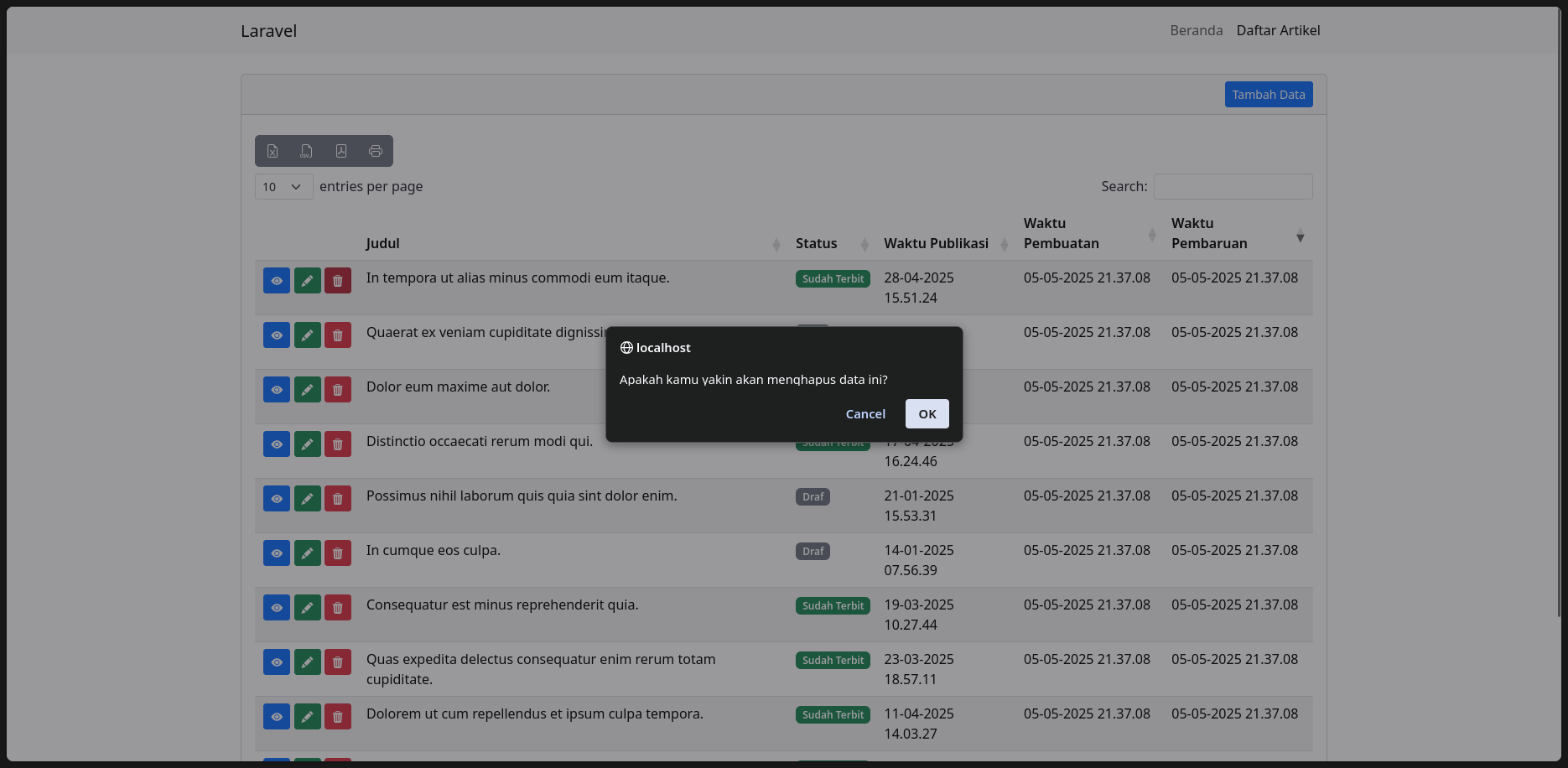The height and width of the screenshot is (768, 1568).
Task: View article 'Quas expedita delectus consequatur'
Action: pos(277,662)
